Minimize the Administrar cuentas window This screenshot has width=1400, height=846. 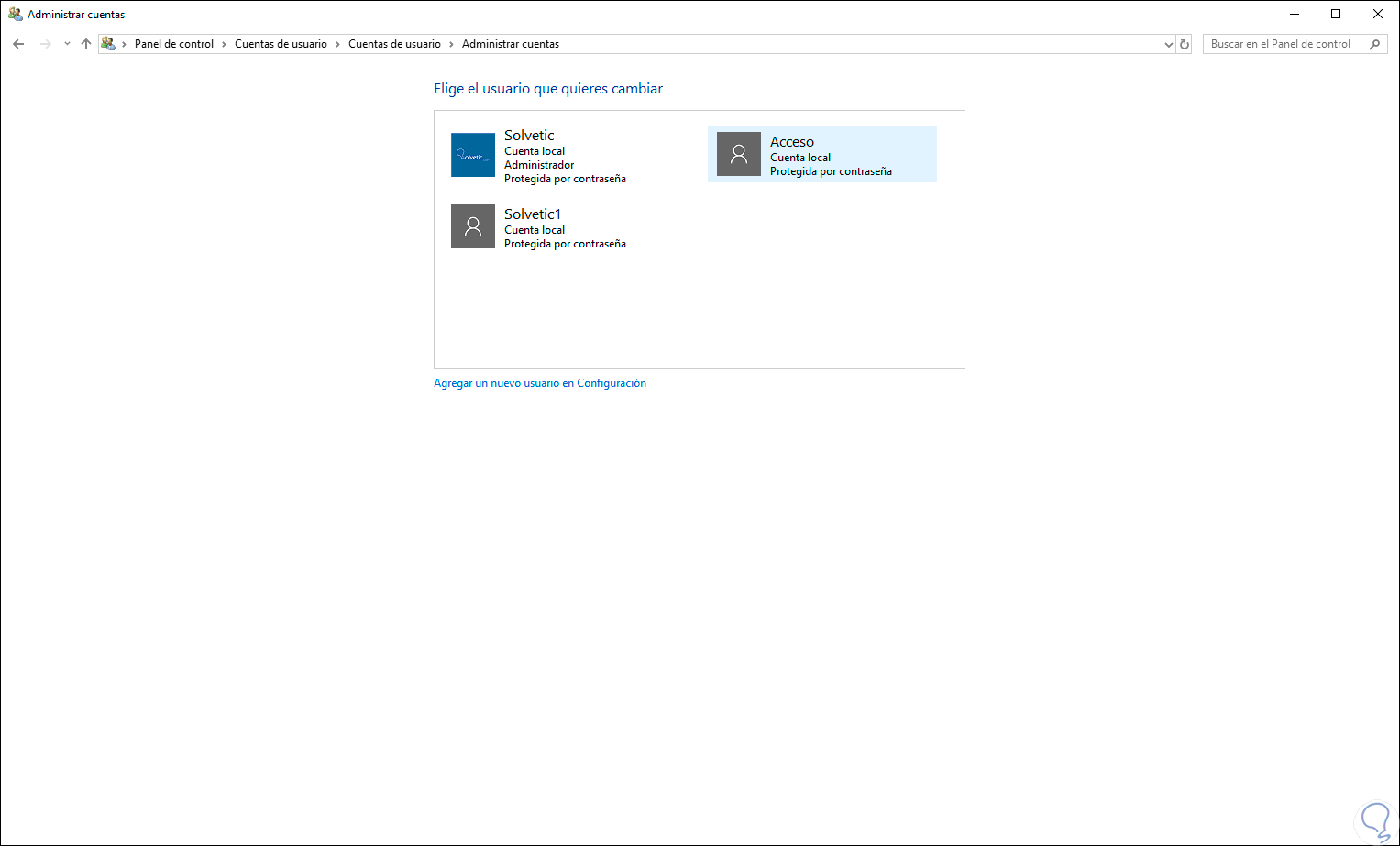(1294, 14)
